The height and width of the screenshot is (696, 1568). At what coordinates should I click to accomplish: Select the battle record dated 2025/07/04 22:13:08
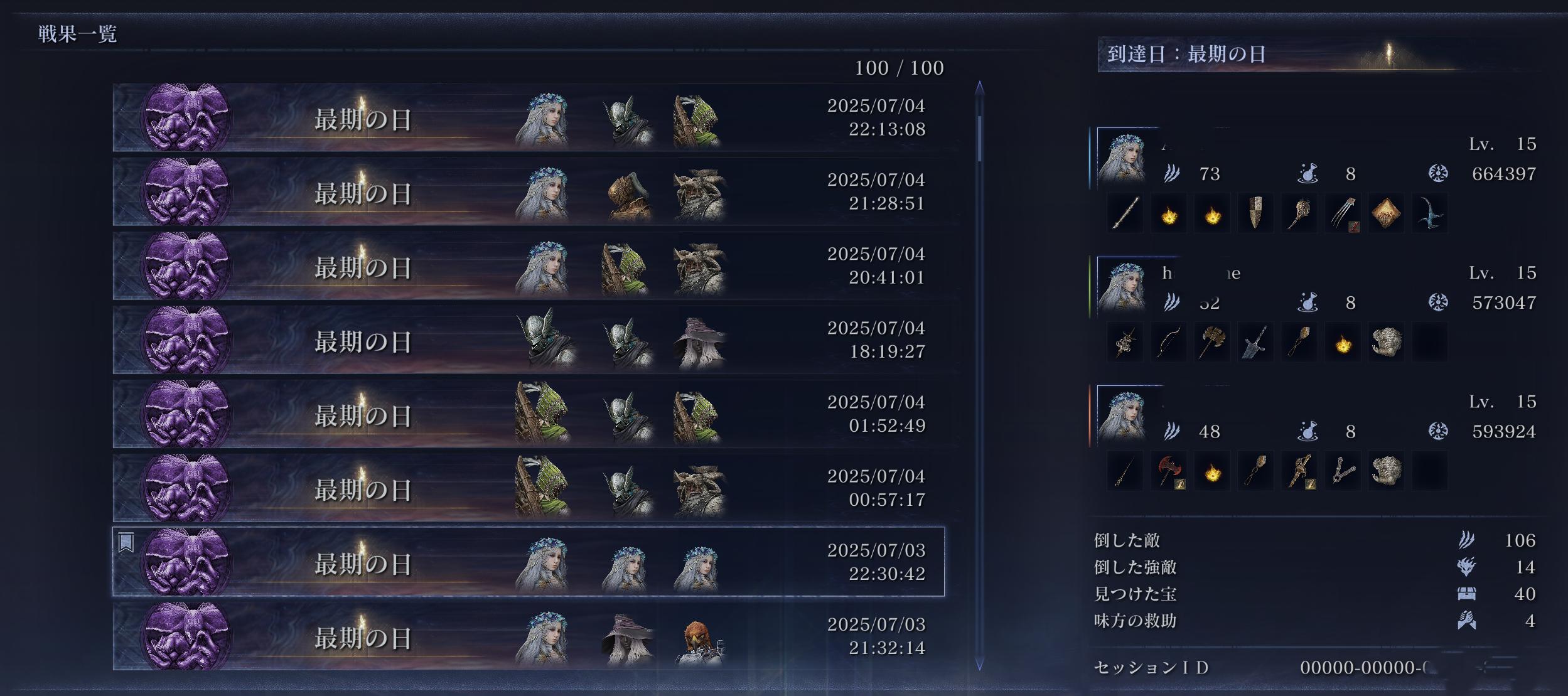(x=529, y=117)
